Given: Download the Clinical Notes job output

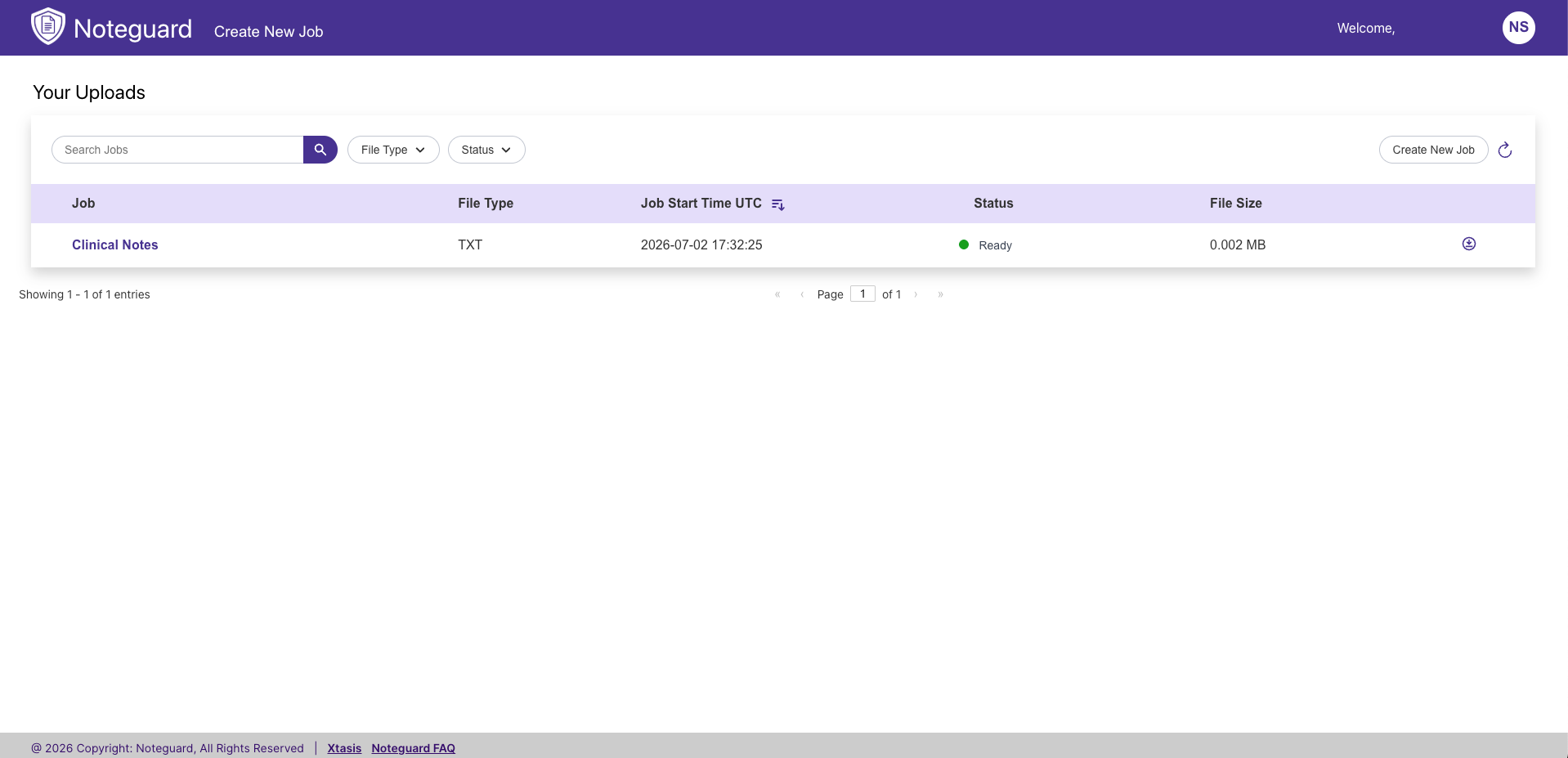Looking at the screenshot, I should pos(1469,244).
